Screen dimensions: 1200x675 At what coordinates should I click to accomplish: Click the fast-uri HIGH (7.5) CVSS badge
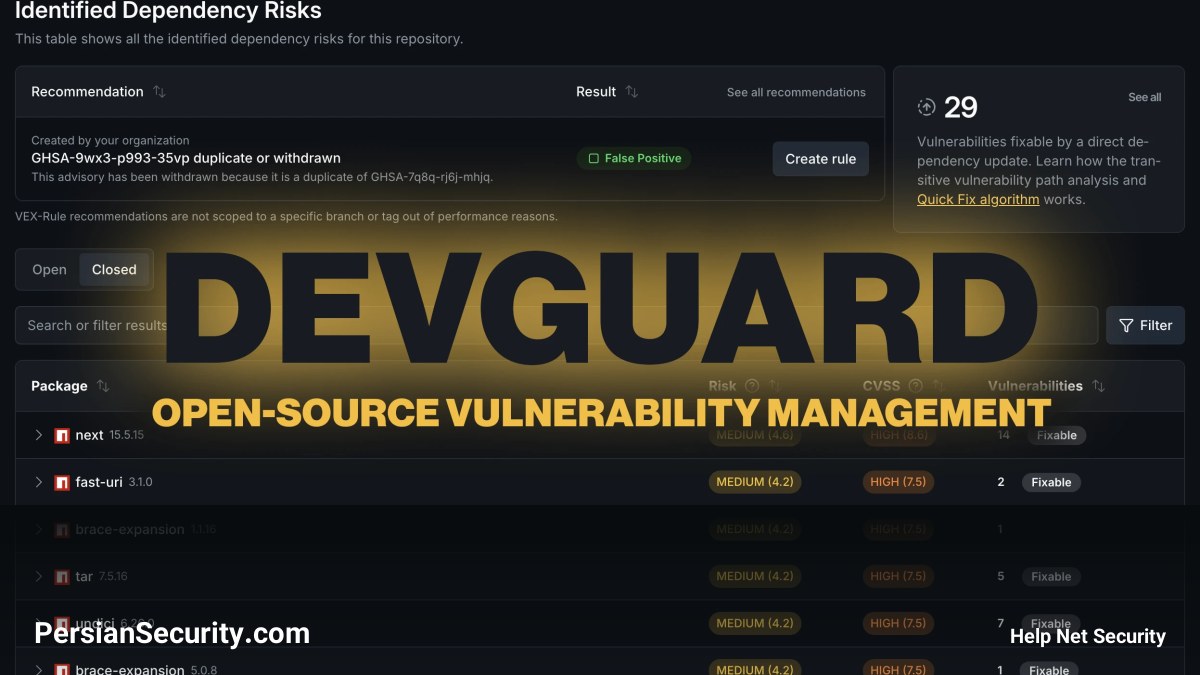click(898, 482)
